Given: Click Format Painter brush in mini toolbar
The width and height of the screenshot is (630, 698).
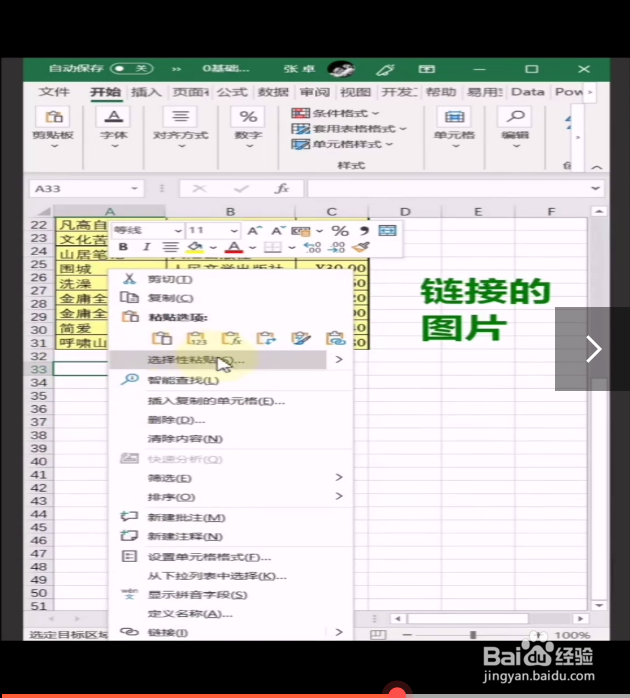Looking at the screenshot, I should [361, 247].
